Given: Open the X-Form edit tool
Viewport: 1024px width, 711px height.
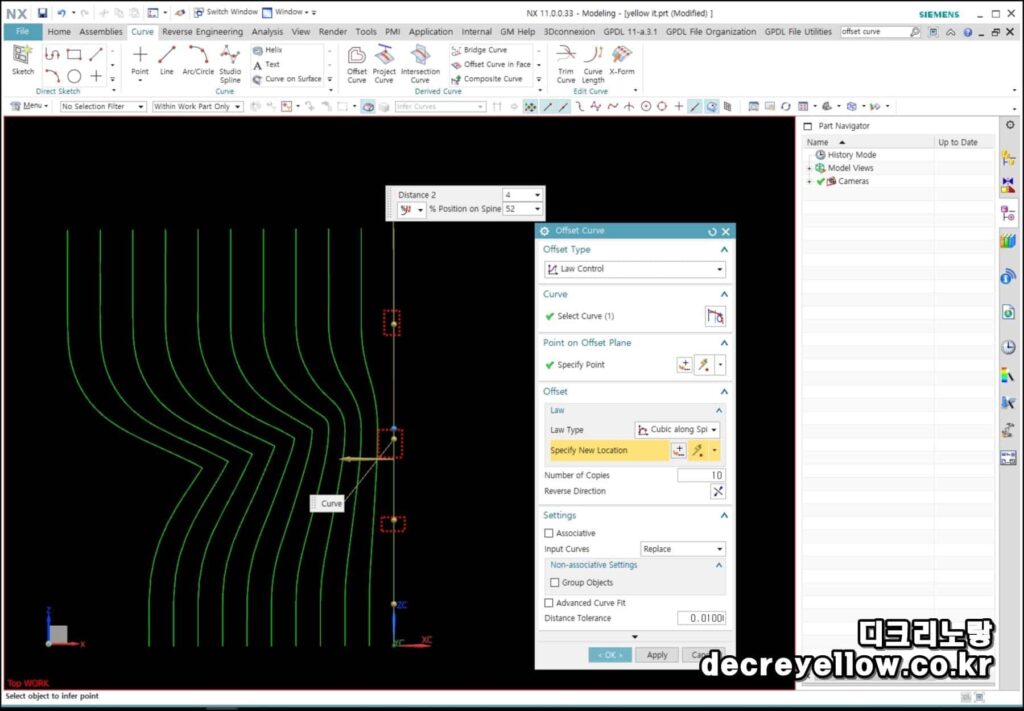Looking at the screenshot, I should point(622,61).
